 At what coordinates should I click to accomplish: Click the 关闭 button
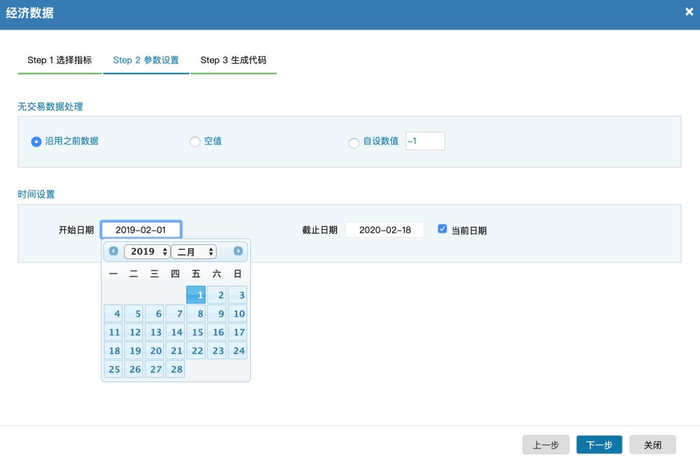click(x=653, y=444)
